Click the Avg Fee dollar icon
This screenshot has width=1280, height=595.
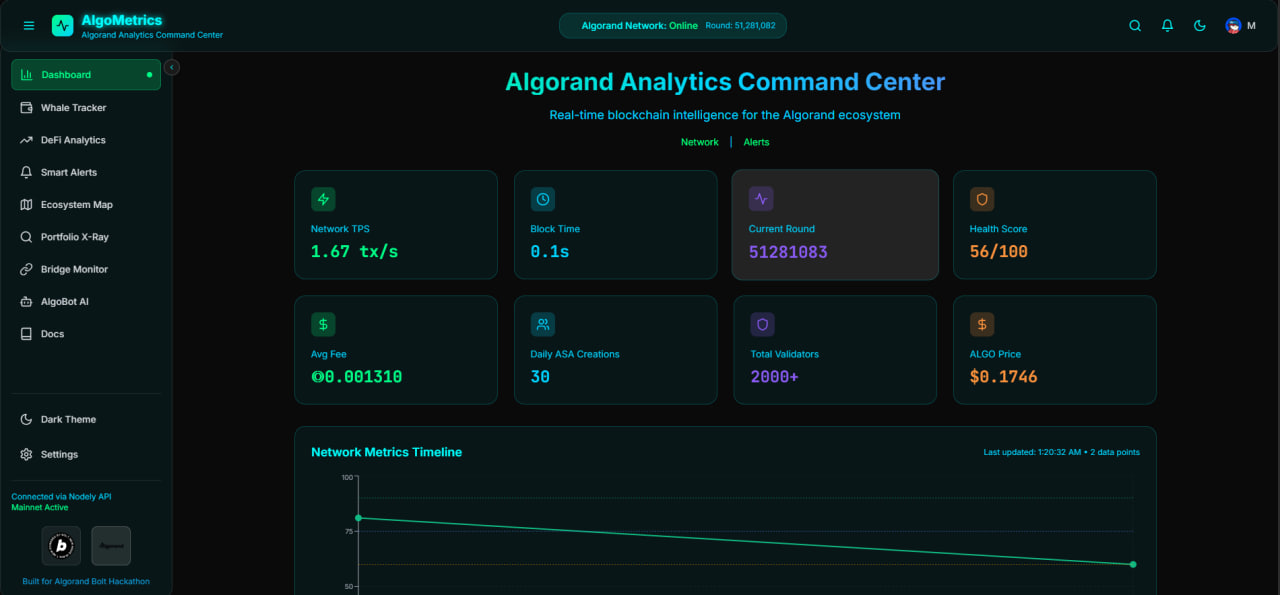click(x=323, y=324)
